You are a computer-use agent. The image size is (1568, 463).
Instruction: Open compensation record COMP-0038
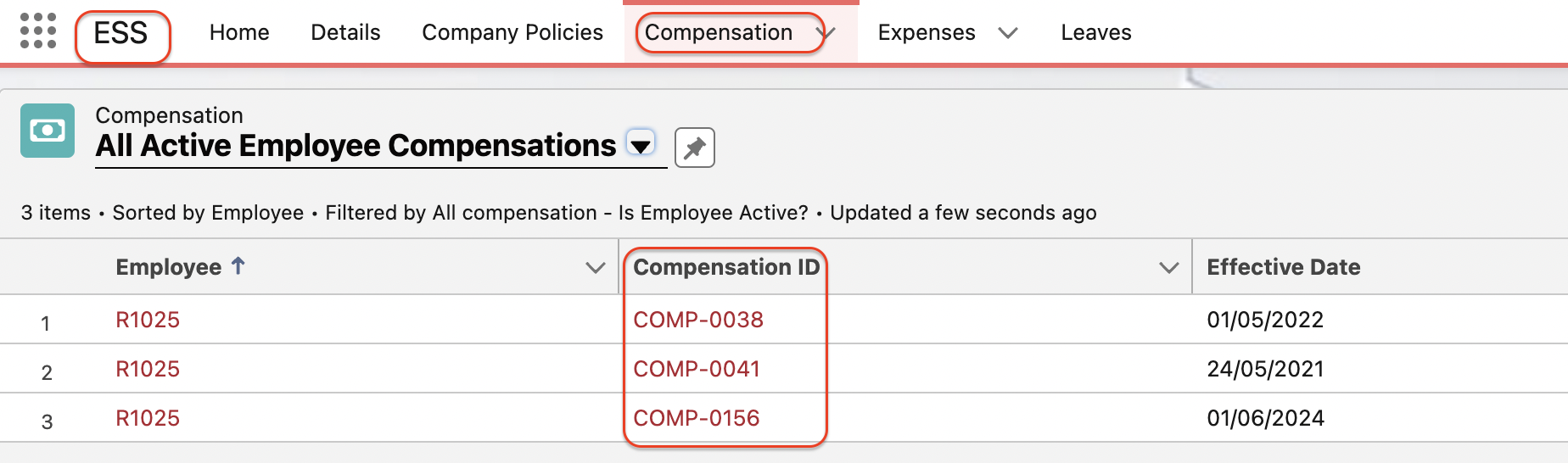698,320
